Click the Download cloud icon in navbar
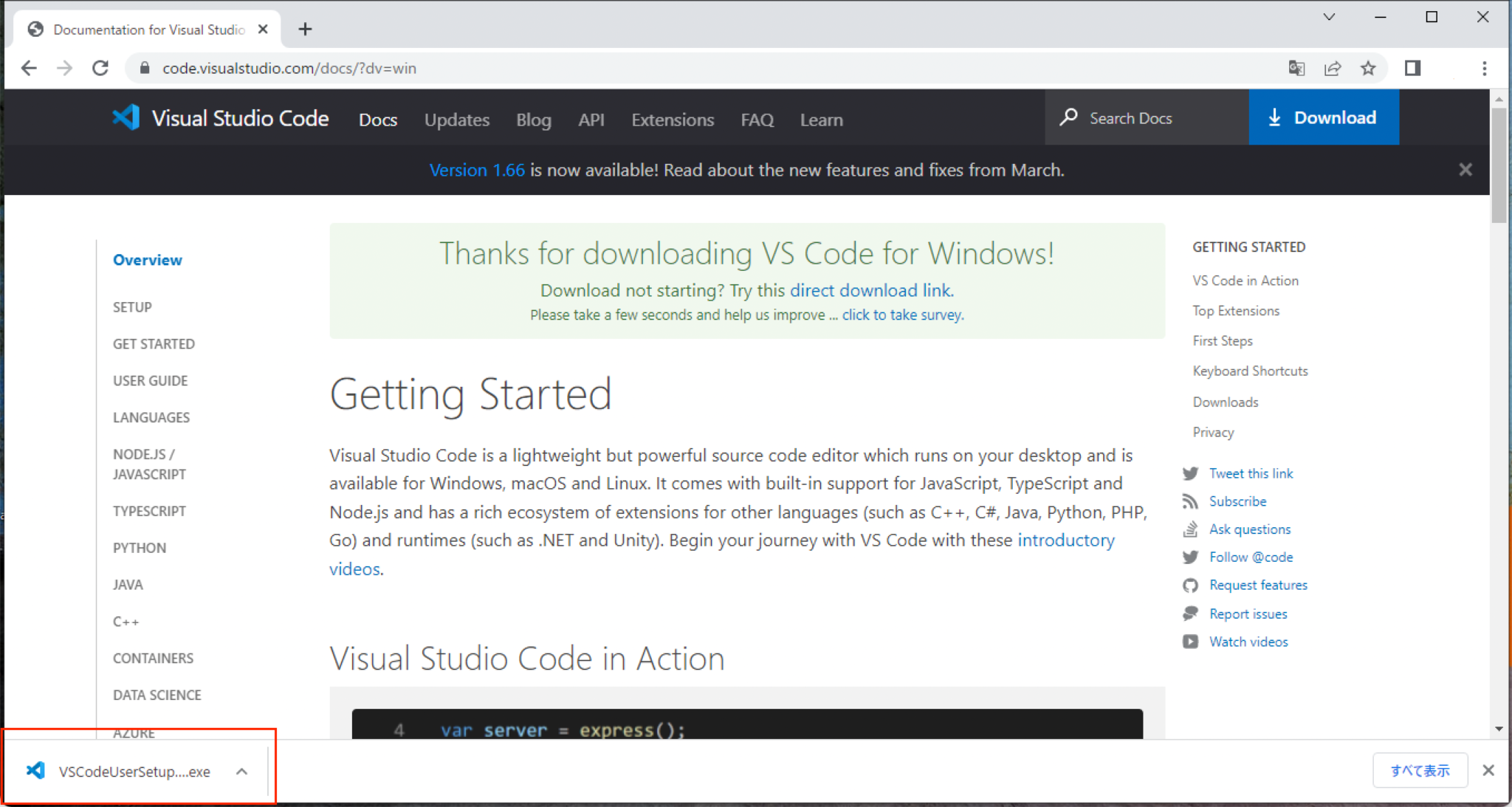This screenshot has height=807, width=1512. (1276, 117)
